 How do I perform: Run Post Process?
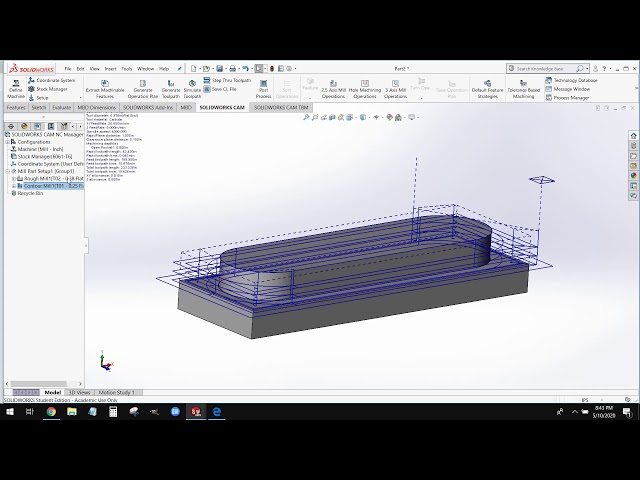pos(264,89)
